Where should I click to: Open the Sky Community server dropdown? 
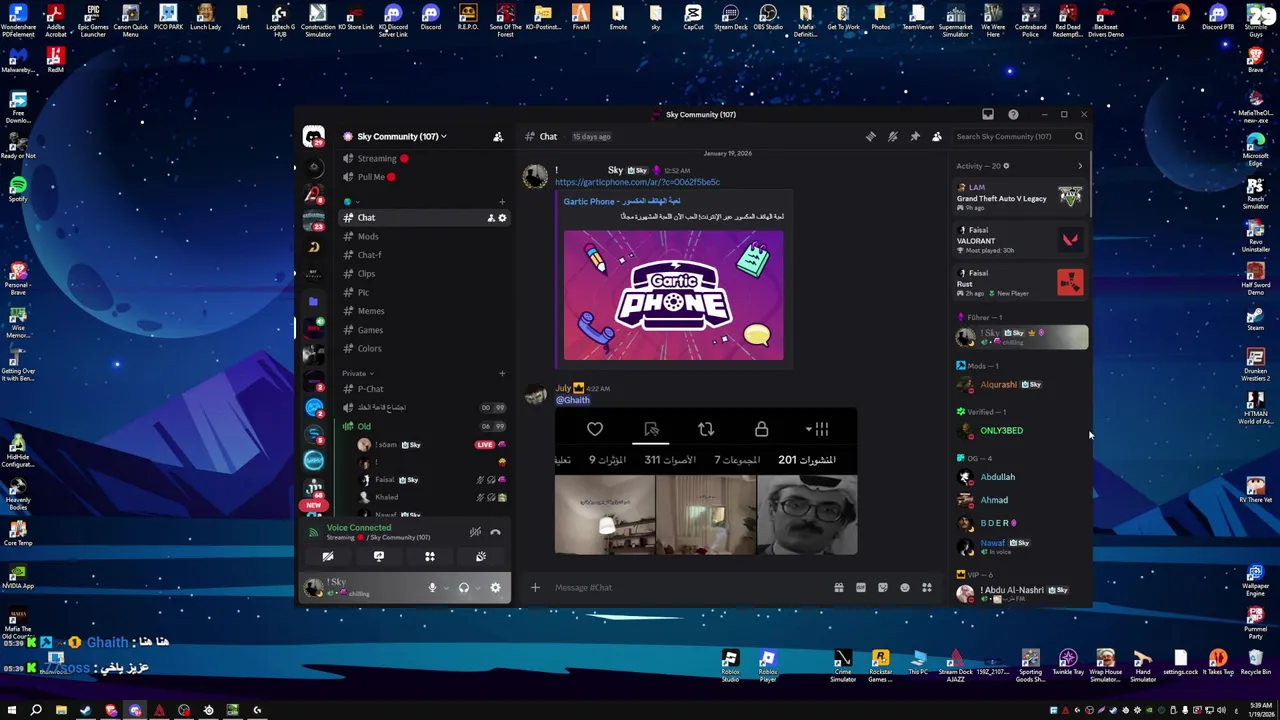click(401, 137)
